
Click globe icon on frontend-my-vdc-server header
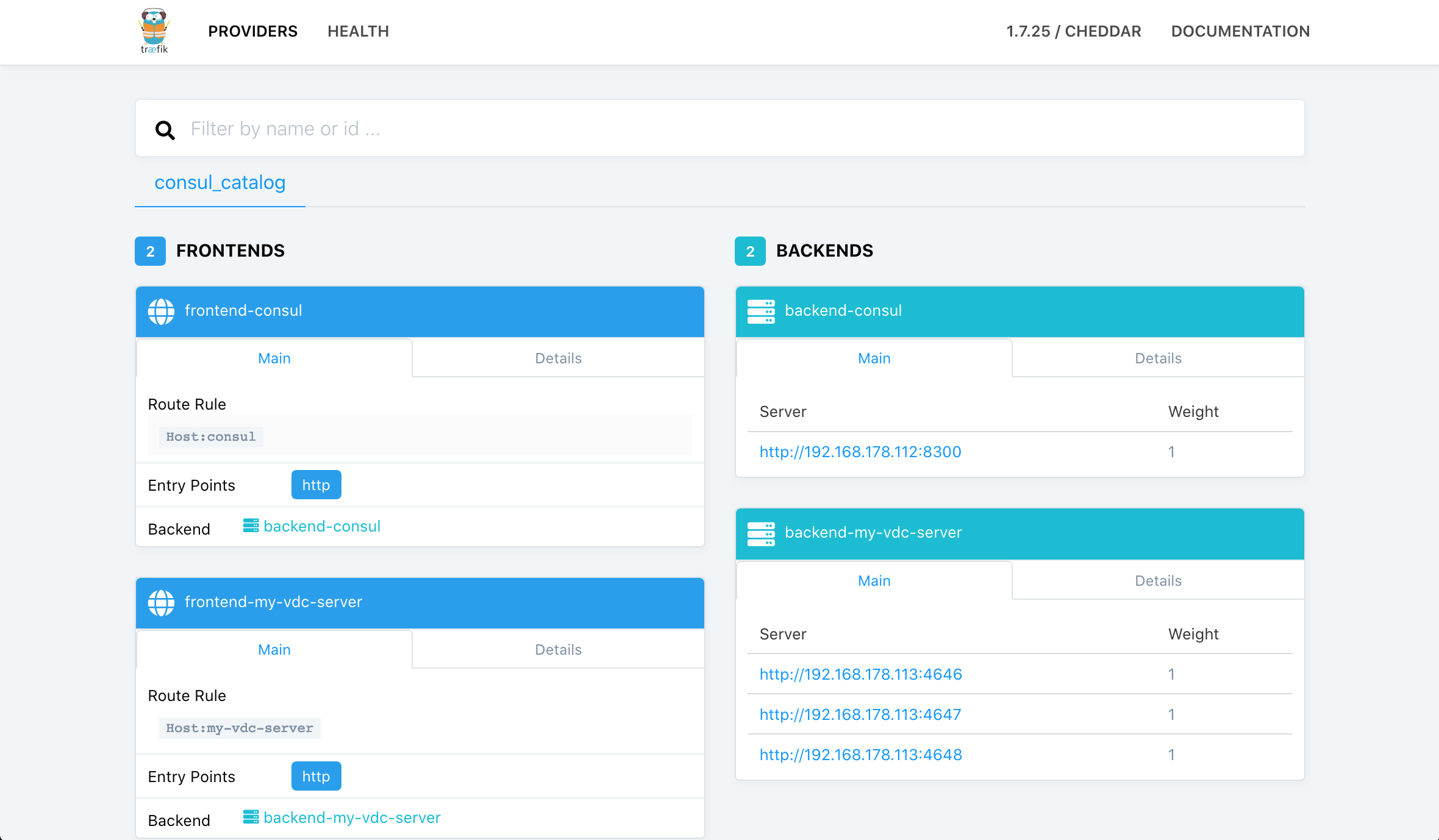coord(161,603)
